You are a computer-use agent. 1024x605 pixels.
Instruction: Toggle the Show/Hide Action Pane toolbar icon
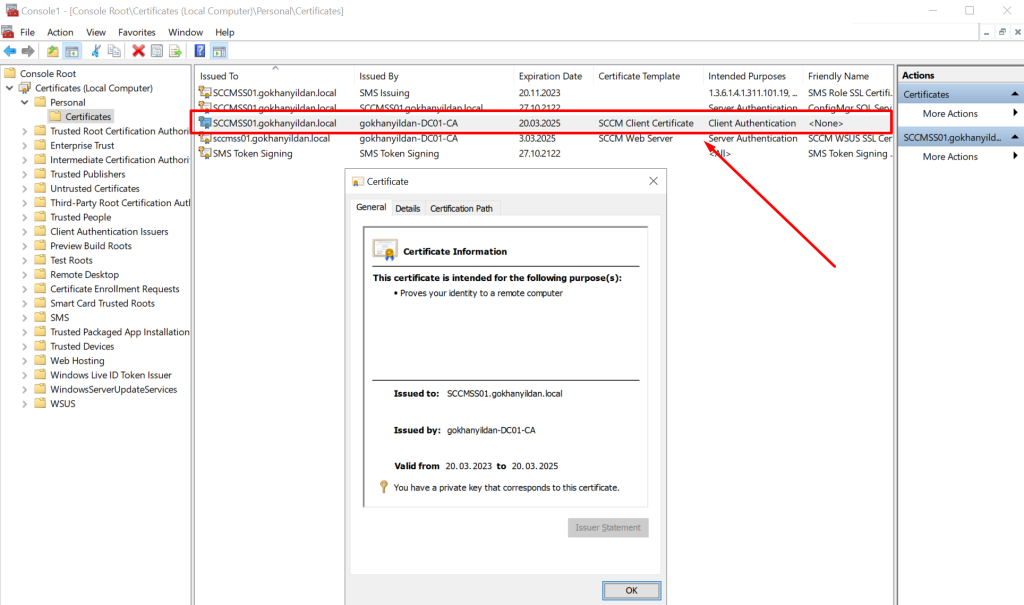coord(219,51)
